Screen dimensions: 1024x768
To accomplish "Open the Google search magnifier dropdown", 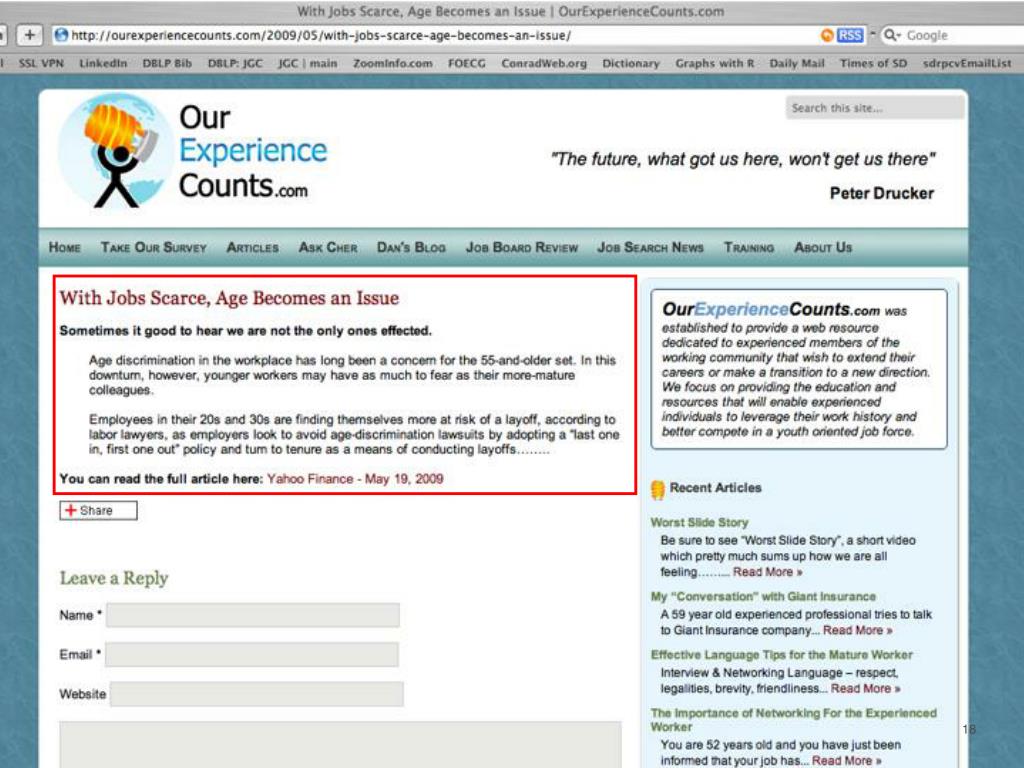I will point(892,35).
